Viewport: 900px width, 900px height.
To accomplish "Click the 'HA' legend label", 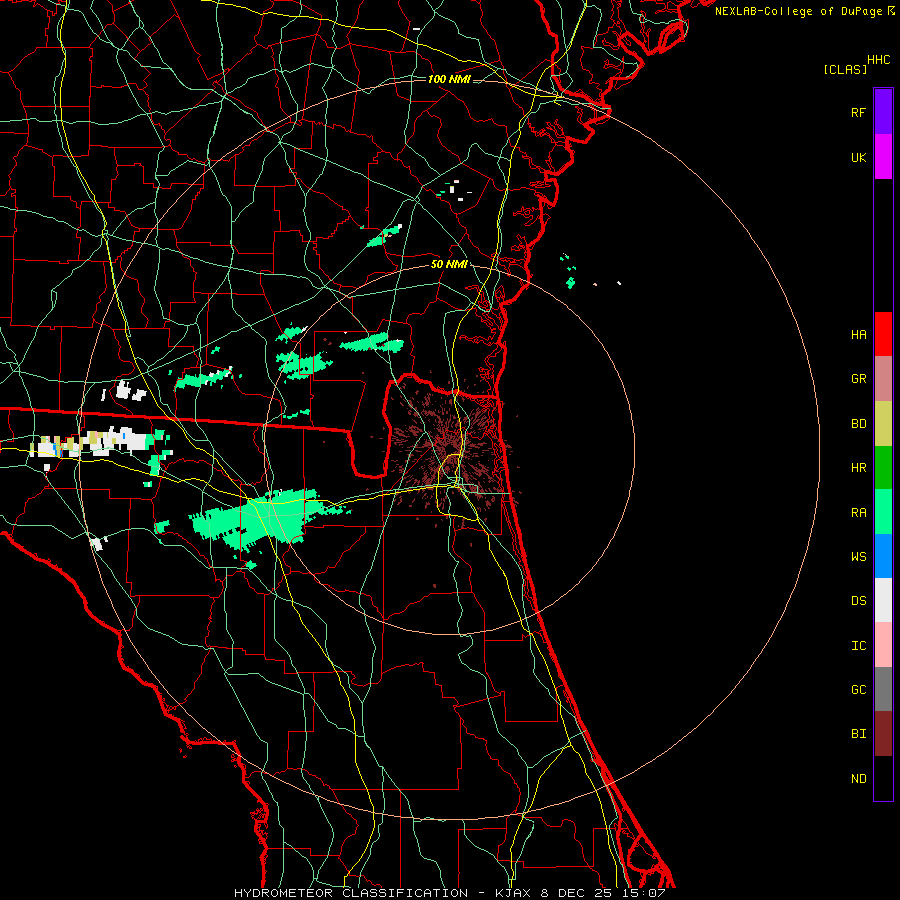I will [x=858, y=334].
